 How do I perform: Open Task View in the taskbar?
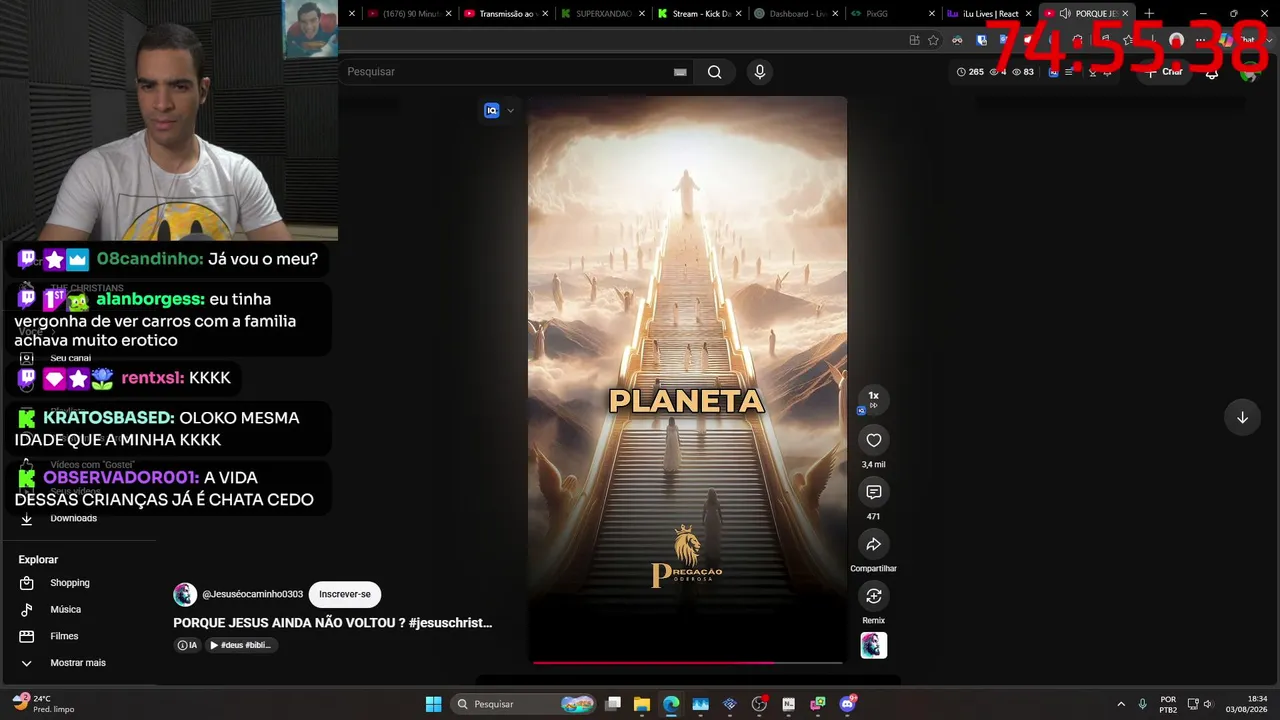pyautogui.click(x=613, y=704)
